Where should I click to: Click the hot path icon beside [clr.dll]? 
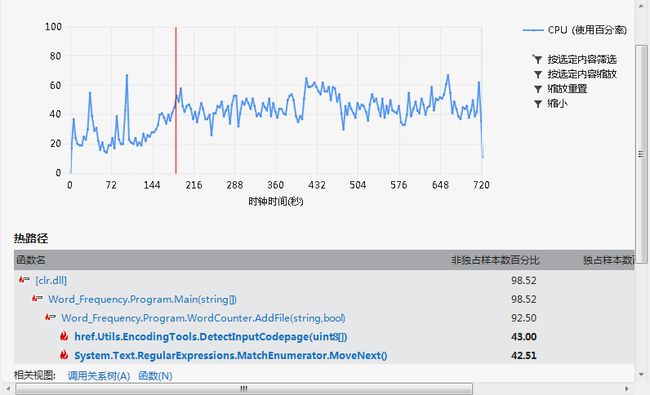pos(24,280)
